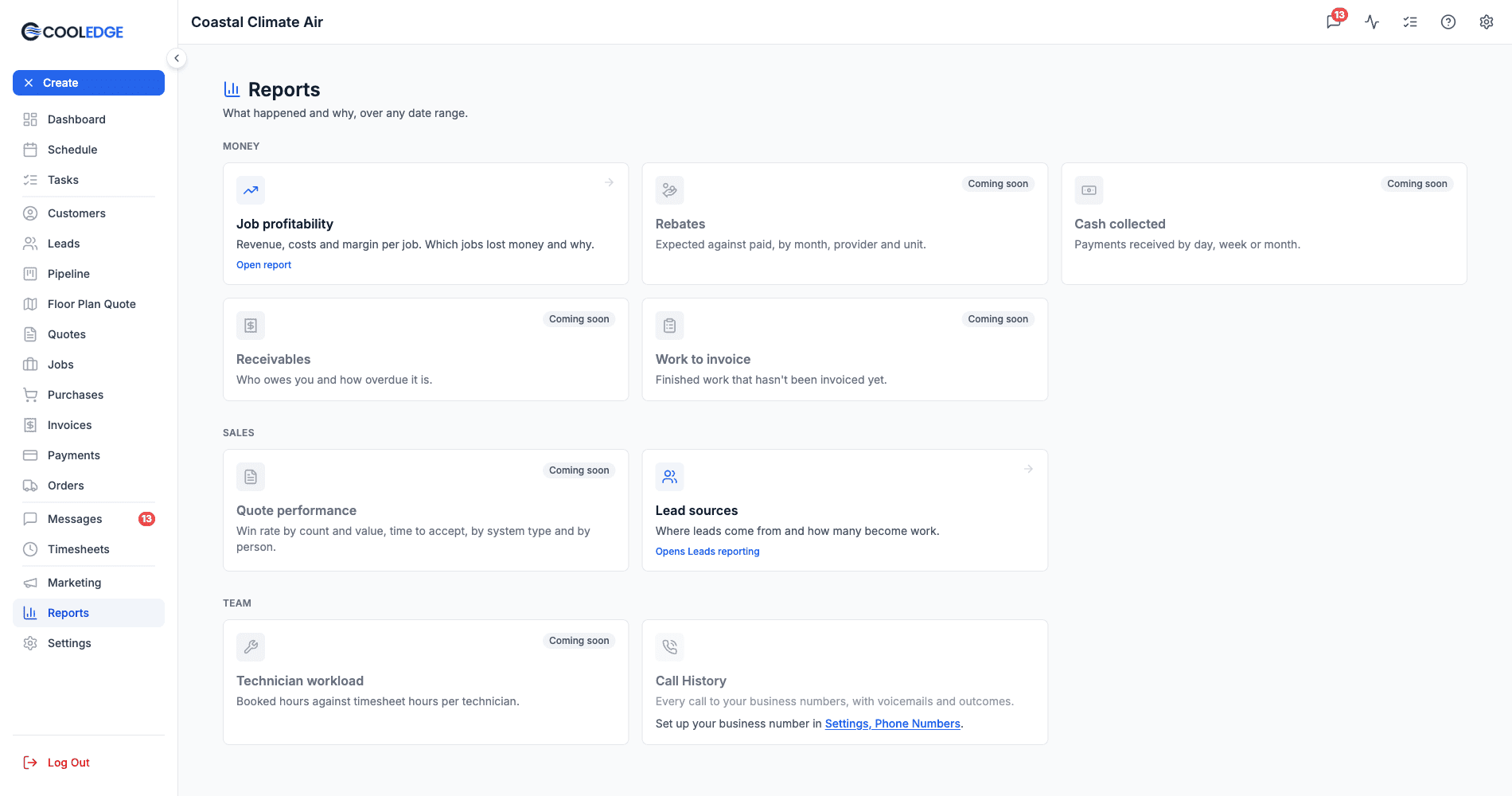Click the Marketing megaphone icon
1512x796 pixels.
tap(30, 583)
